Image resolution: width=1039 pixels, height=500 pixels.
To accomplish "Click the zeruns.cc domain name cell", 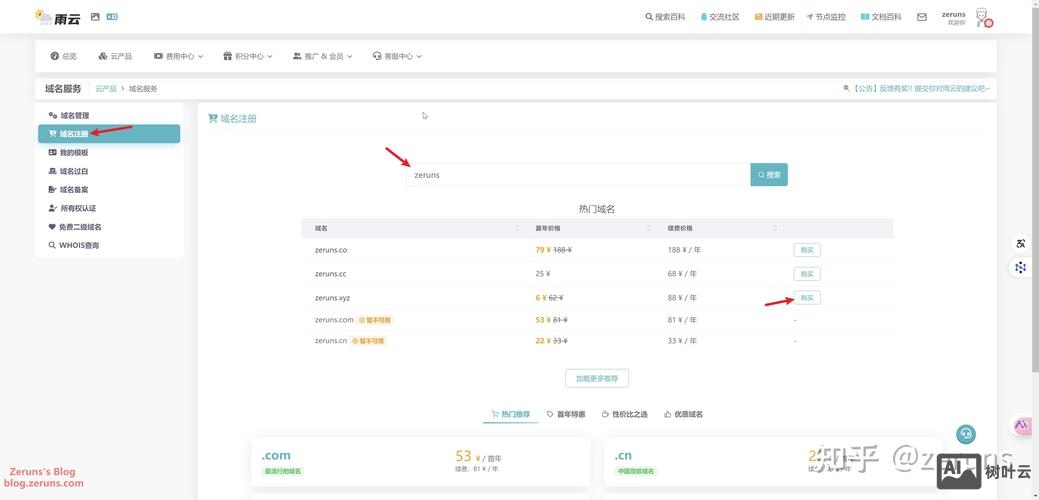I will (x=331, y=274).
